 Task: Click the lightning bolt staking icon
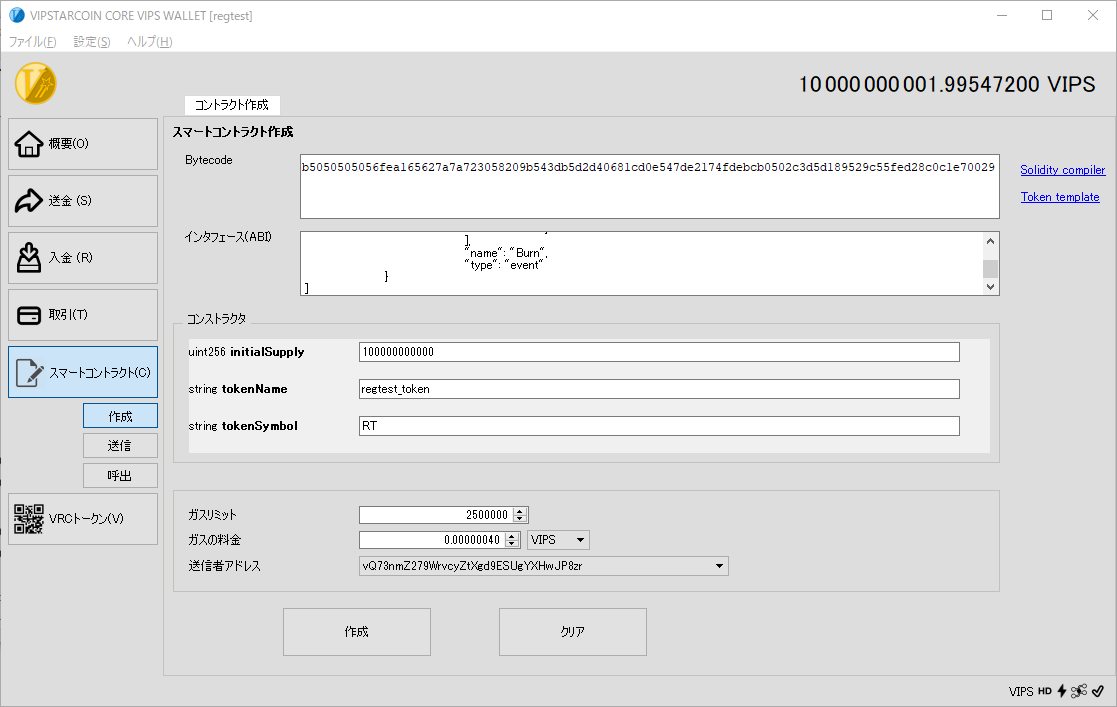click(1061, 691)
